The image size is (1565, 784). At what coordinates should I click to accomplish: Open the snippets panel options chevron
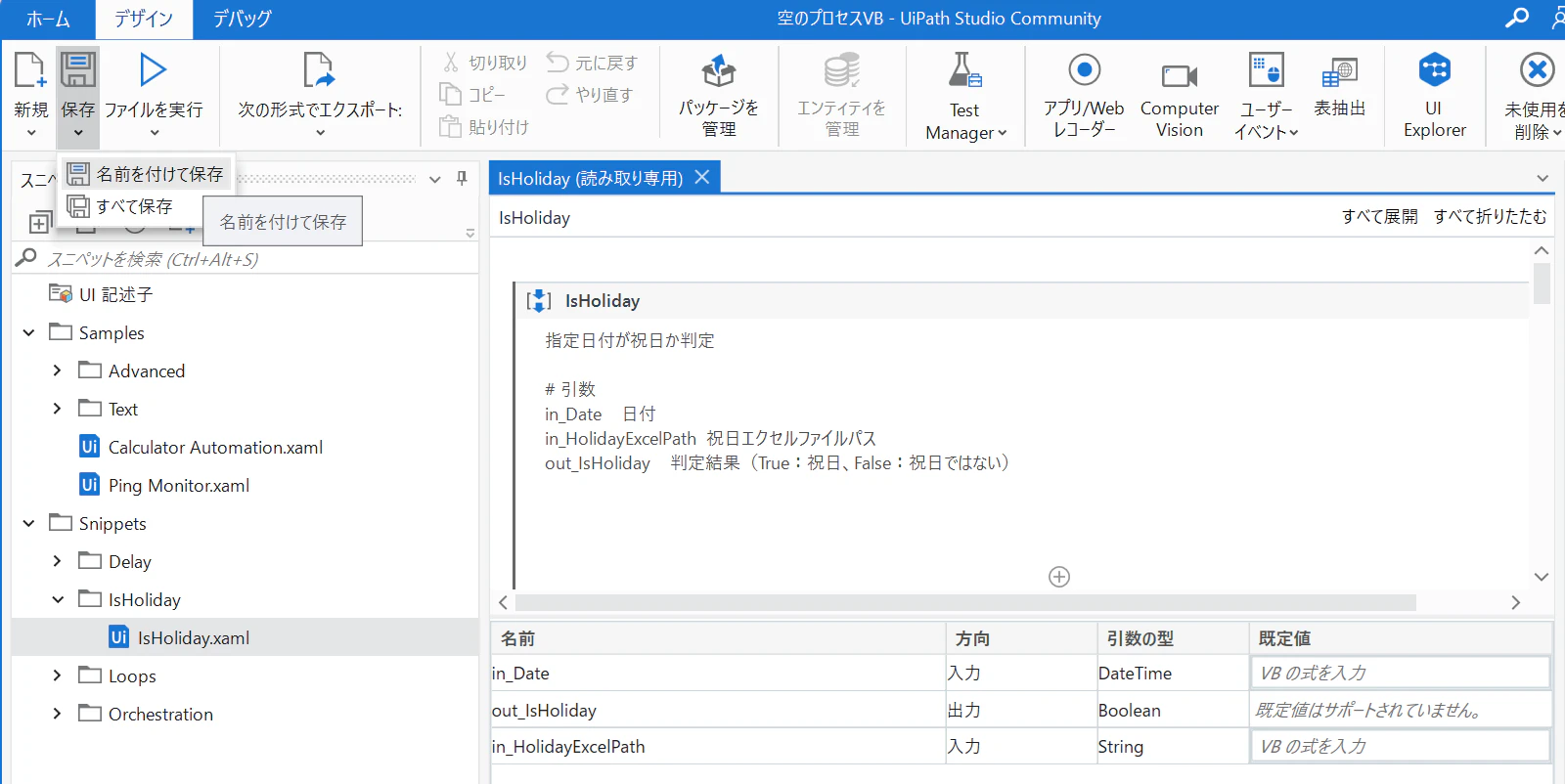coord(435,179)
